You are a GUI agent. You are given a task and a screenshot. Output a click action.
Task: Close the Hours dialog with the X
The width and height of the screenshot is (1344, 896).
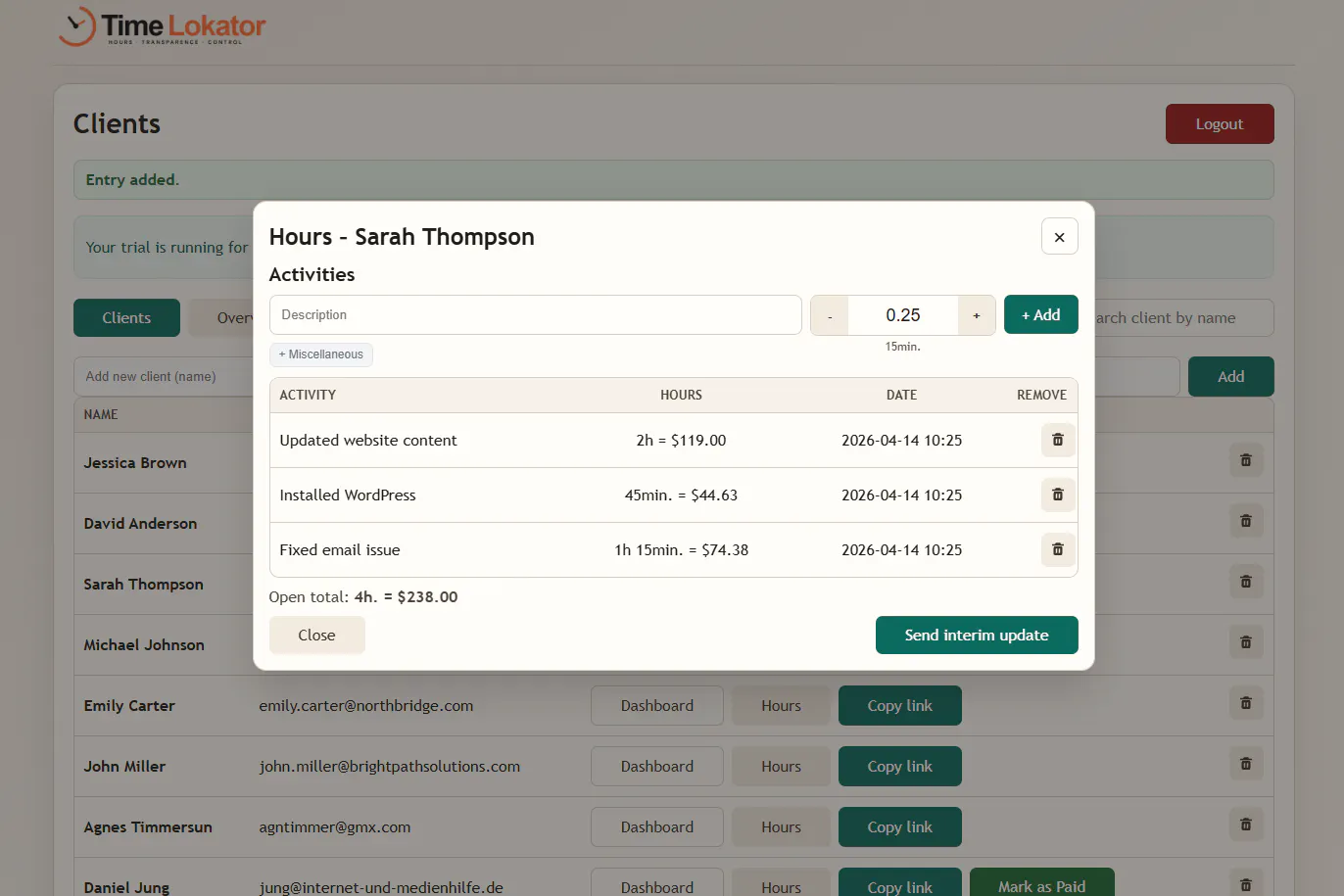(1059, 236)
